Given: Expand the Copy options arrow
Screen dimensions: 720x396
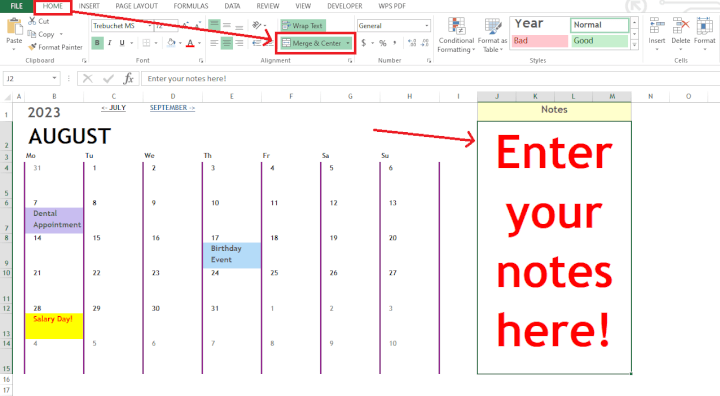Looking at the screenshot, I should [x=61, y=34].
